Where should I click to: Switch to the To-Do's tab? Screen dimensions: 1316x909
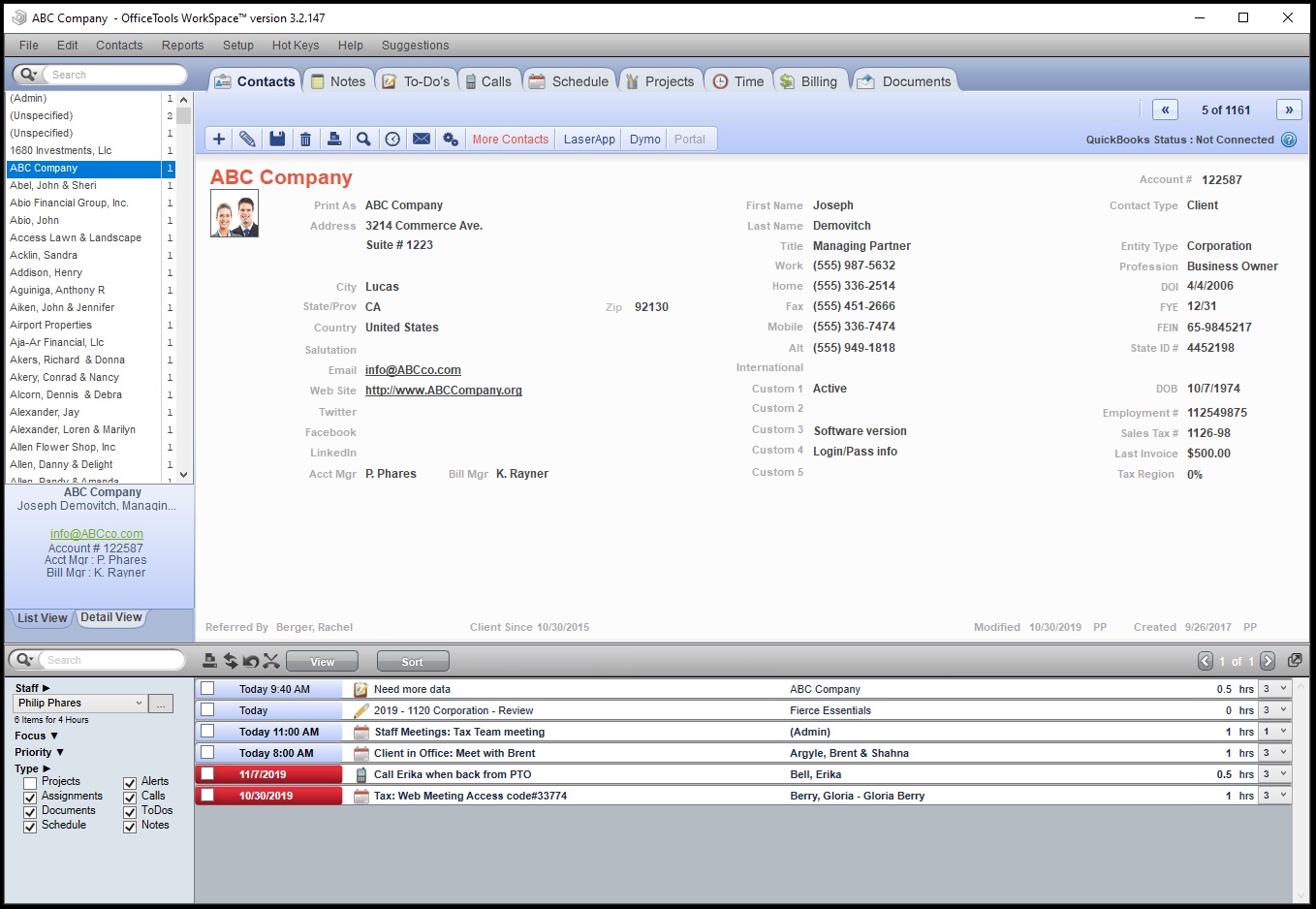(x=417, y=81)
